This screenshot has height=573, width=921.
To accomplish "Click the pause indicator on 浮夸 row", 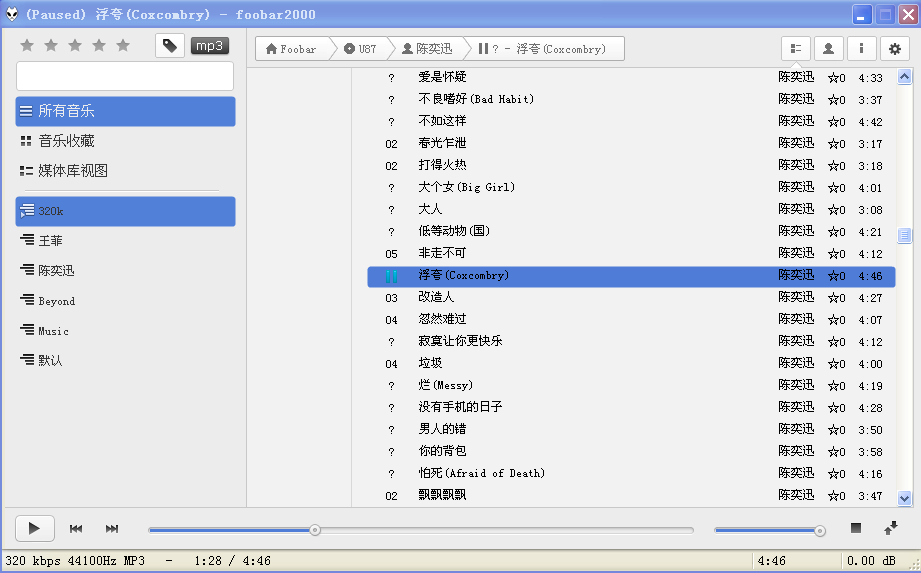I will pyautogui.click(x=391, y=276).
